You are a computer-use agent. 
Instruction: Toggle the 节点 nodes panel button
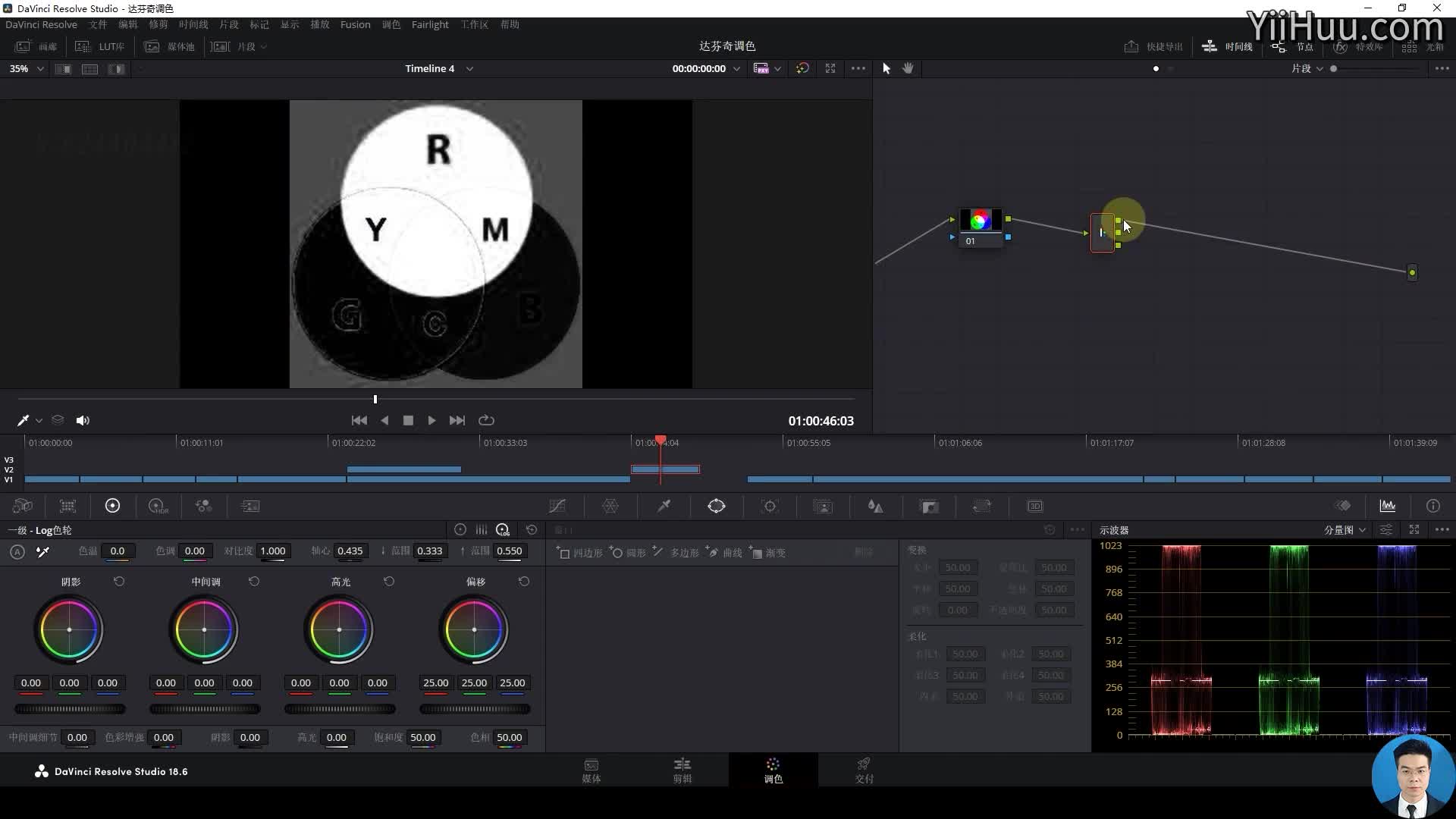tap(1292, 46)
